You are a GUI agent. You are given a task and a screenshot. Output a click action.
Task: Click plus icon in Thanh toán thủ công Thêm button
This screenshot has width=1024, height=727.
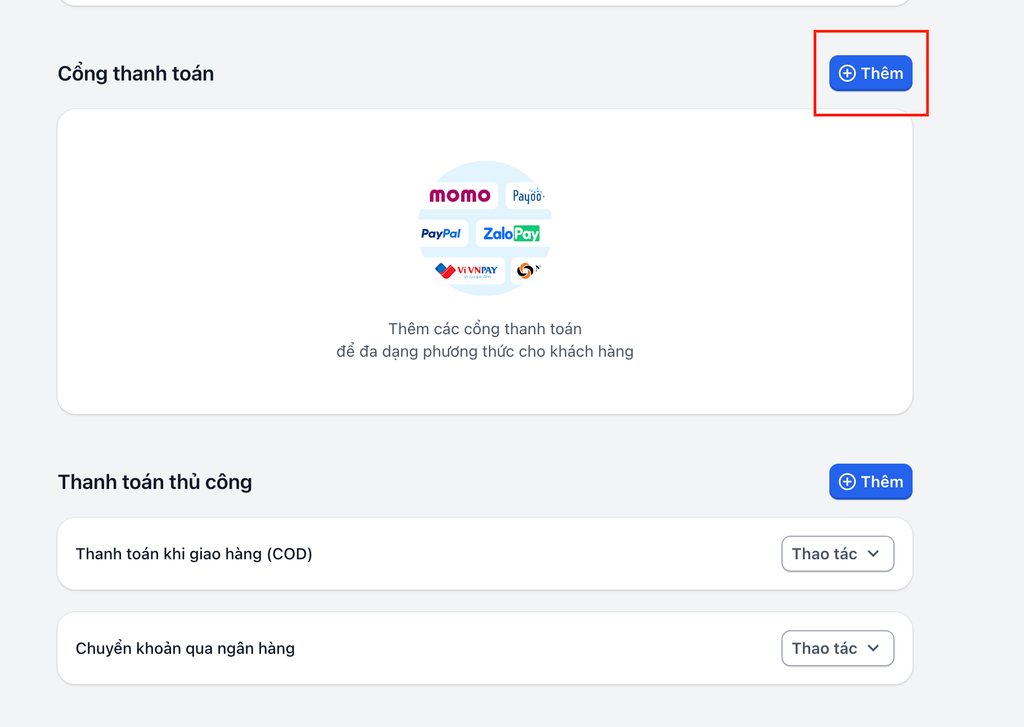click(x=847, y=482)
